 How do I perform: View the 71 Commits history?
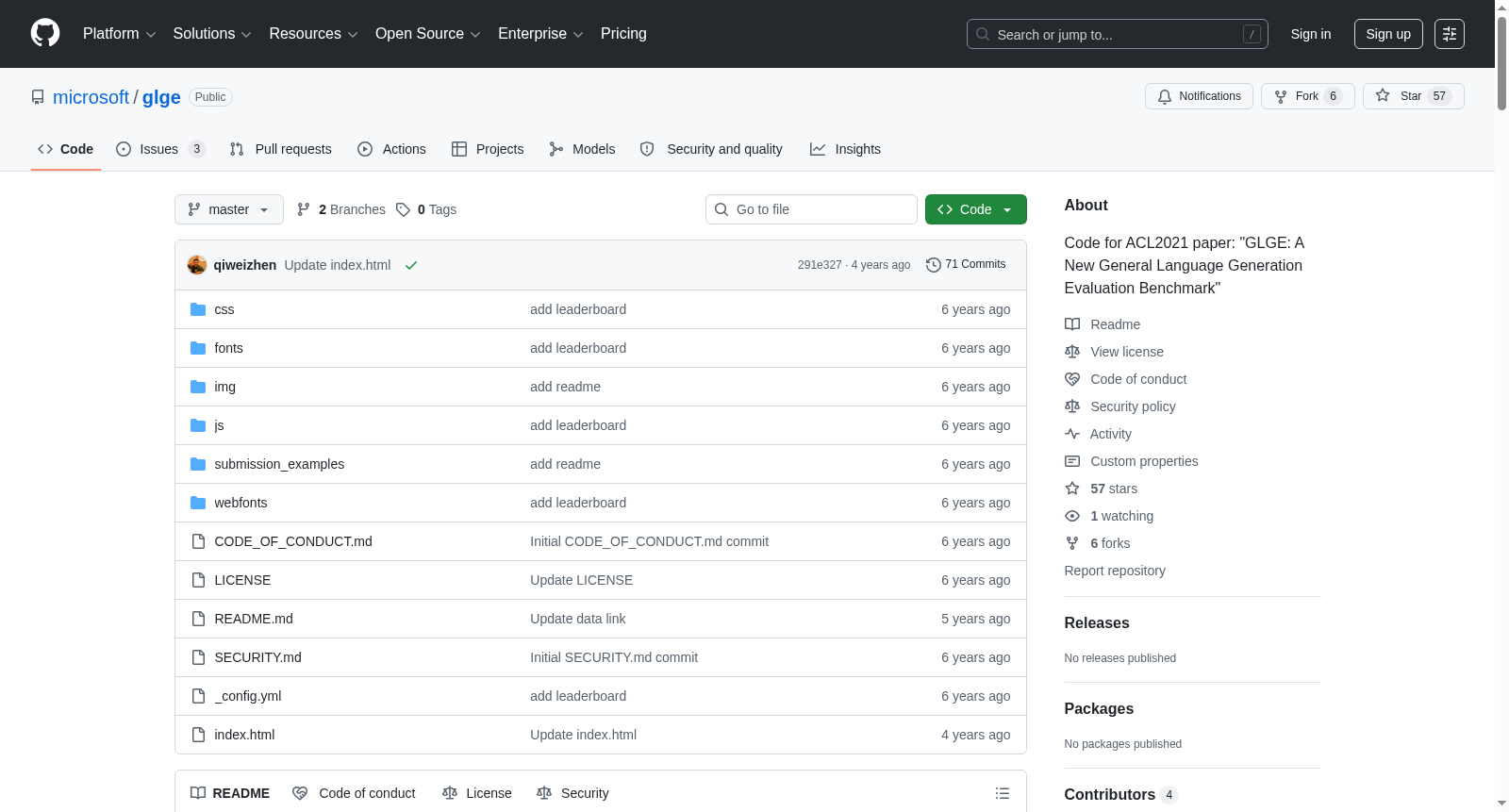point(967,265)
